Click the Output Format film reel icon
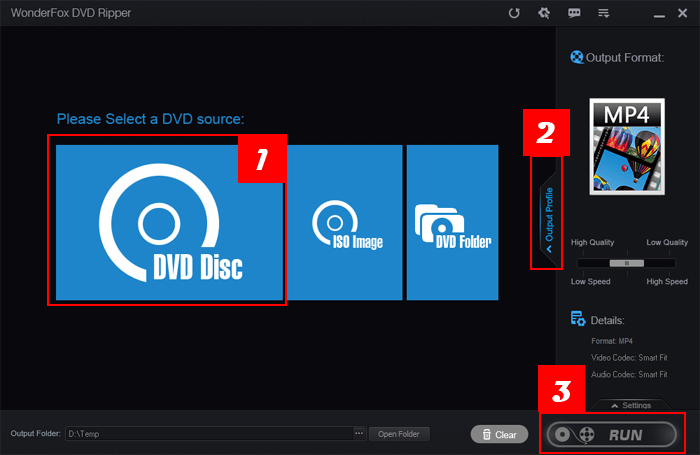Screen dimensions: 700x455 coord(577,57)
